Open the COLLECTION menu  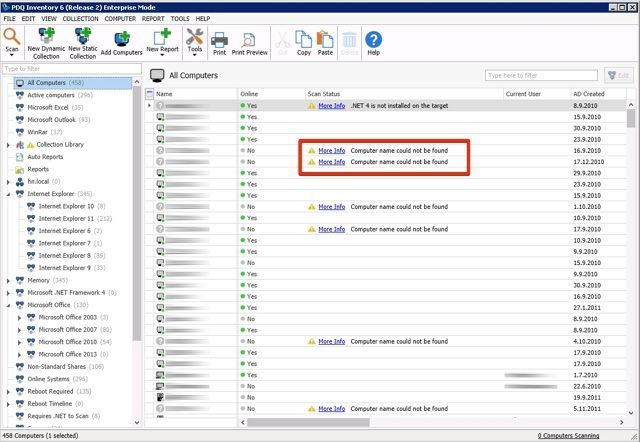click(80, 19)
